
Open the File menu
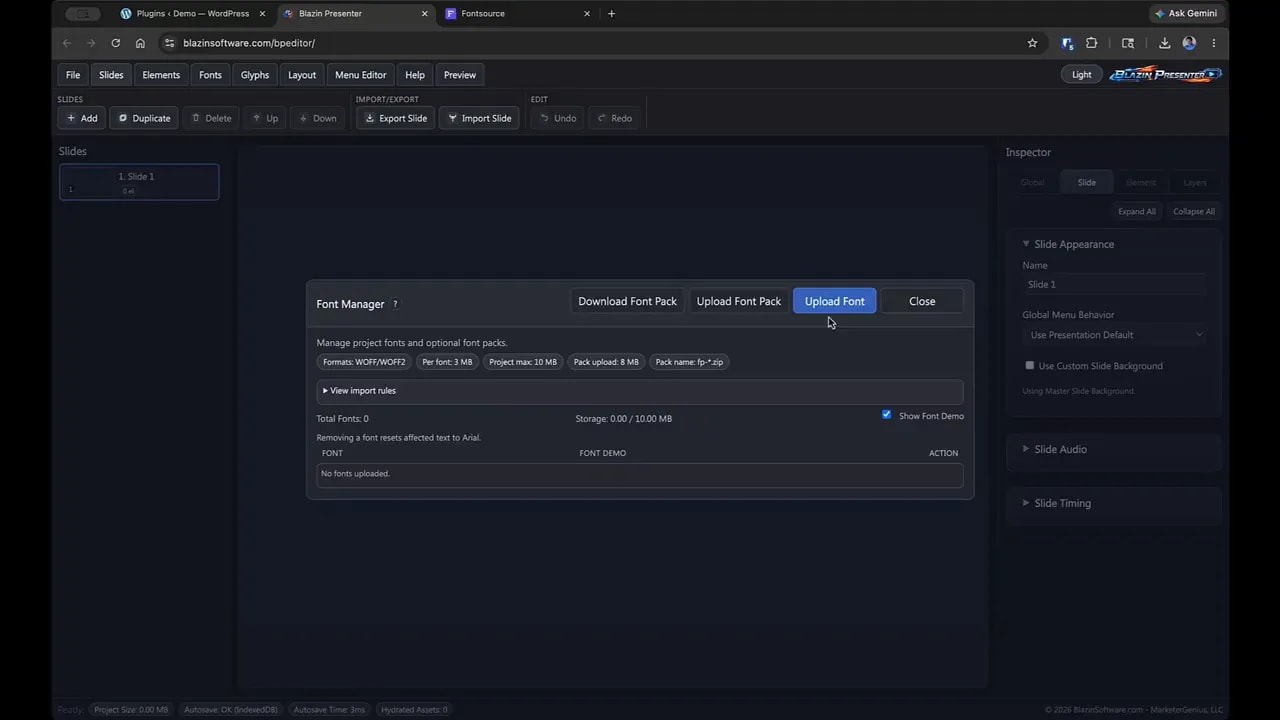[x=73, y=75]
